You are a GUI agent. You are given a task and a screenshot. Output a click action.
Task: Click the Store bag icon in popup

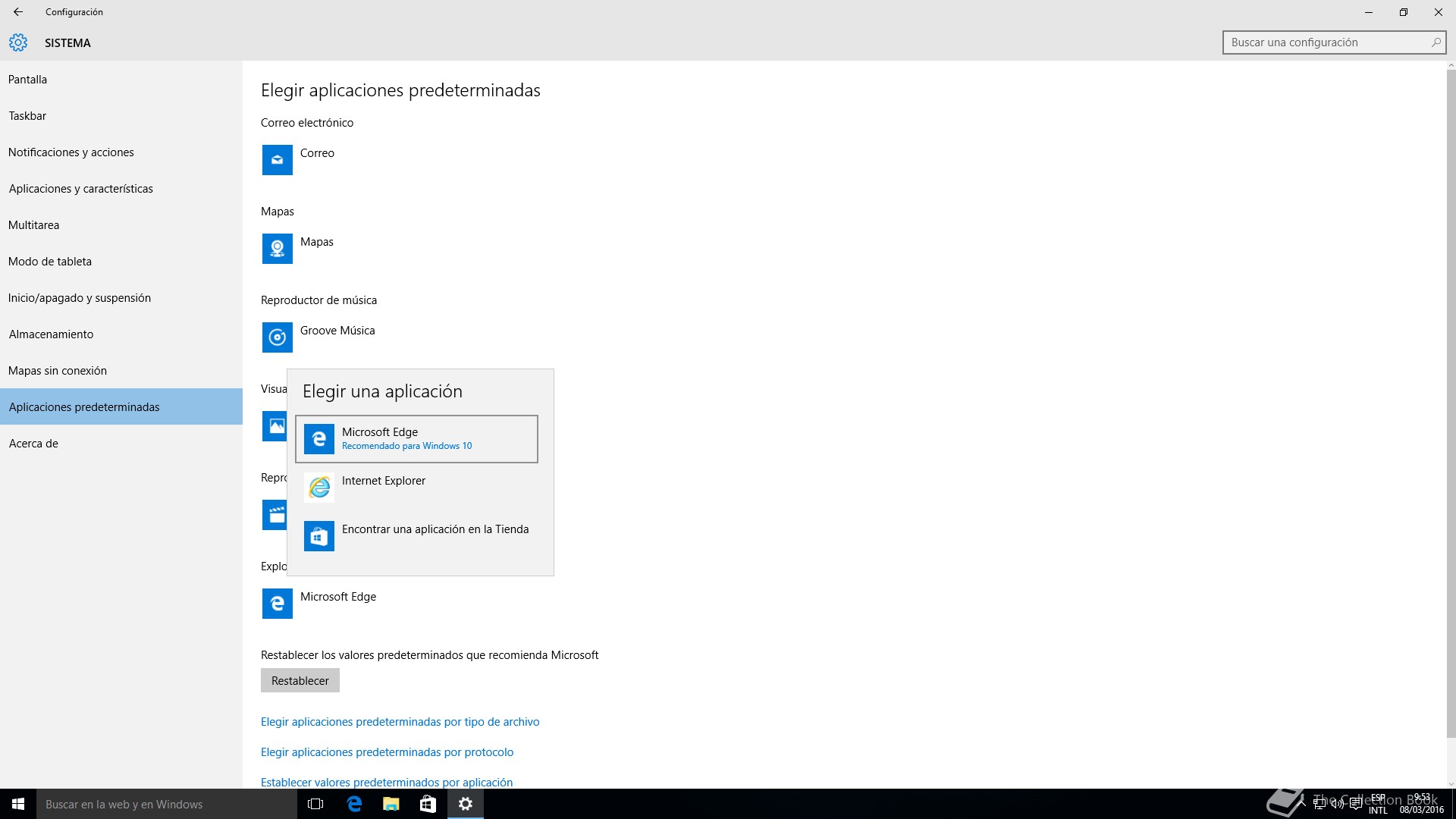[319, 536]
